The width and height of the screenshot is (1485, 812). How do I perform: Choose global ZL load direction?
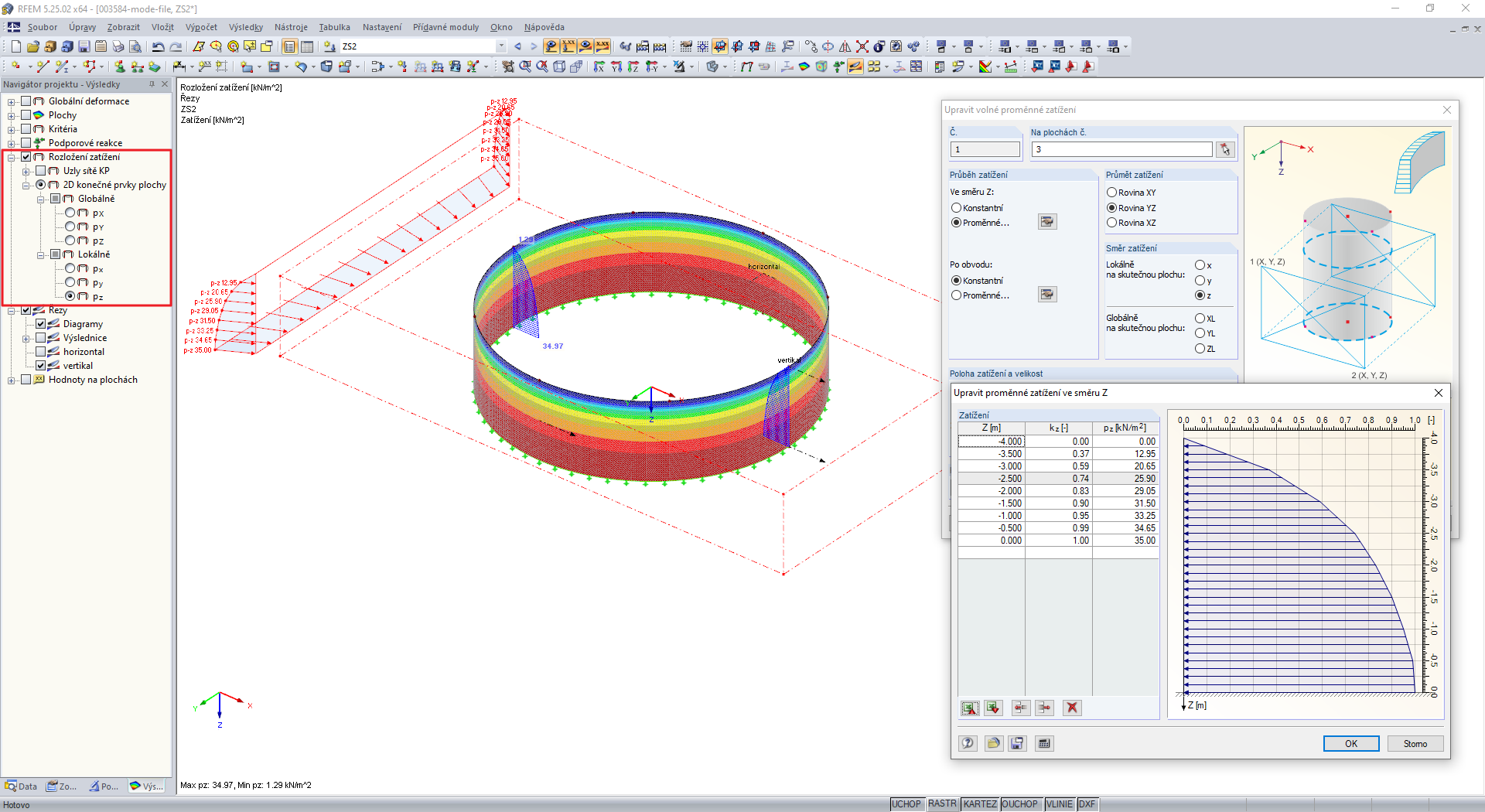(x=1200, y=349)
